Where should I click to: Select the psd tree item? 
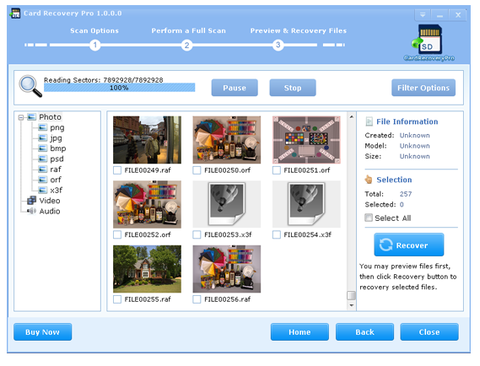(57, 159)
